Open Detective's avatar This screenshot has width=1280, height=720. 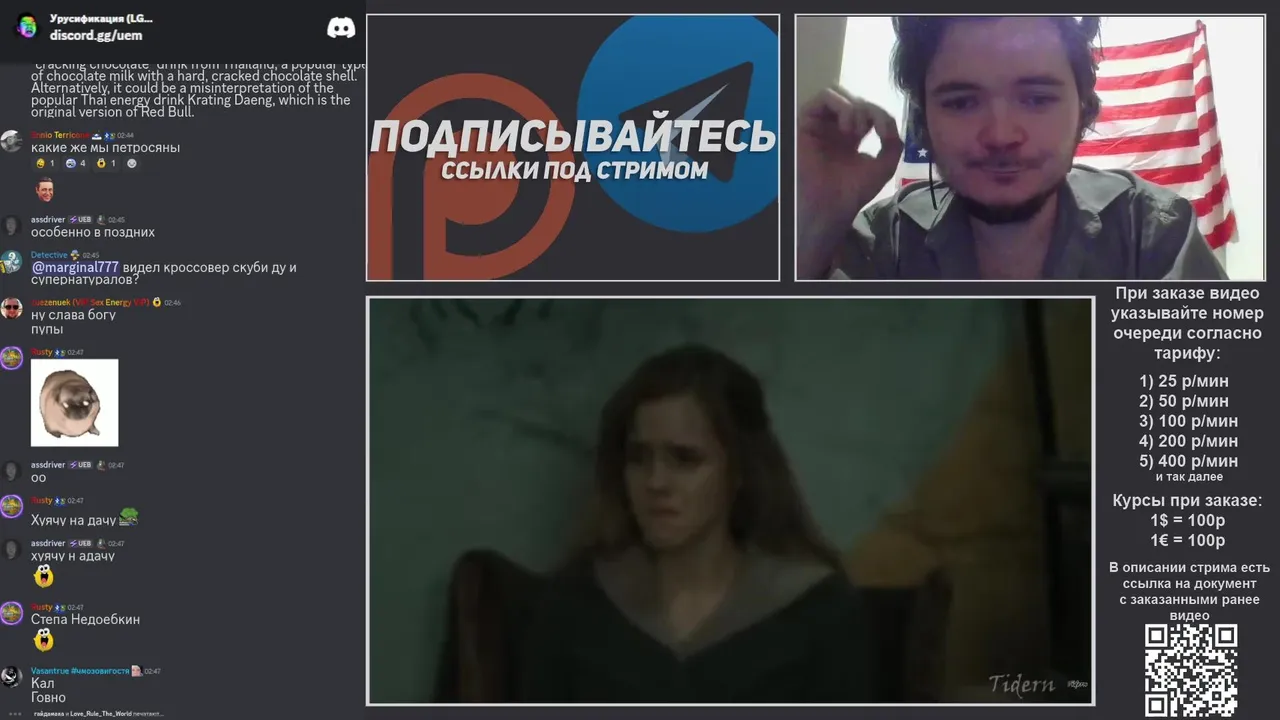(12, 262)
